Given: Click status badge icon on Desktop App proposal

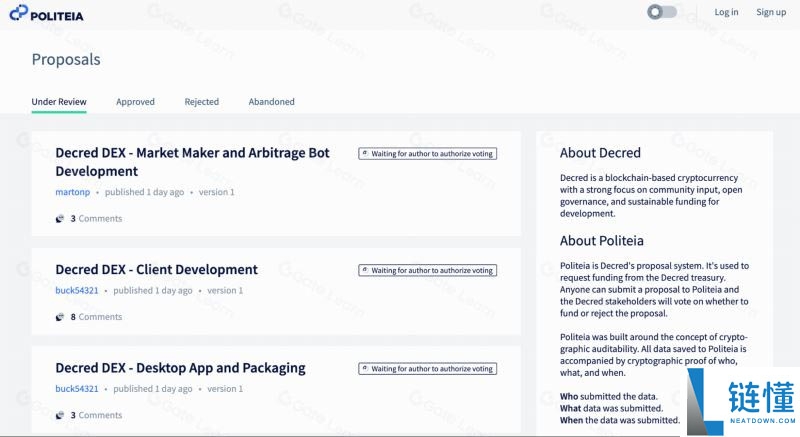Looking at the screenshot, I should (365, 368).
